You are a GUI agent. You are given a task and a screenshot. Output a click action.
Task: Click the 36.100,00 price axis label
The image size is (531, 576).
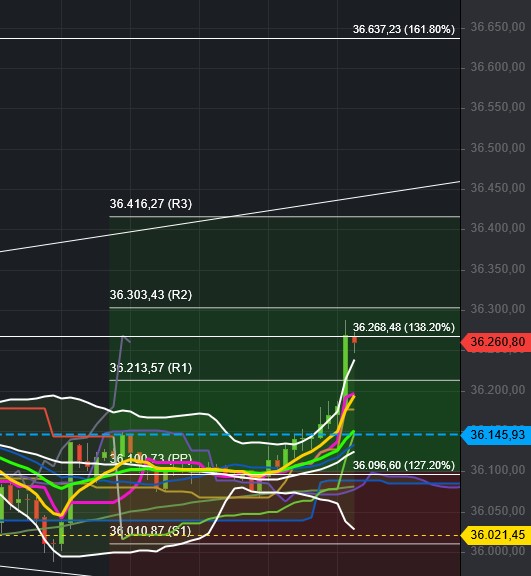pyautogui.click(x=498, y=470)
